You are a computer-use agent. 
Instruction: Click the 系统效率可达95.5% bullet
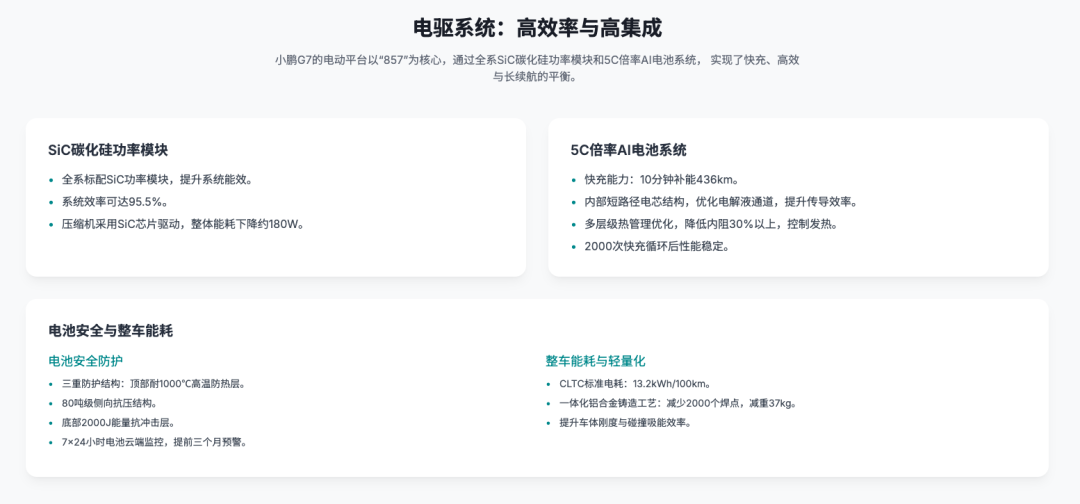[114, 202]
